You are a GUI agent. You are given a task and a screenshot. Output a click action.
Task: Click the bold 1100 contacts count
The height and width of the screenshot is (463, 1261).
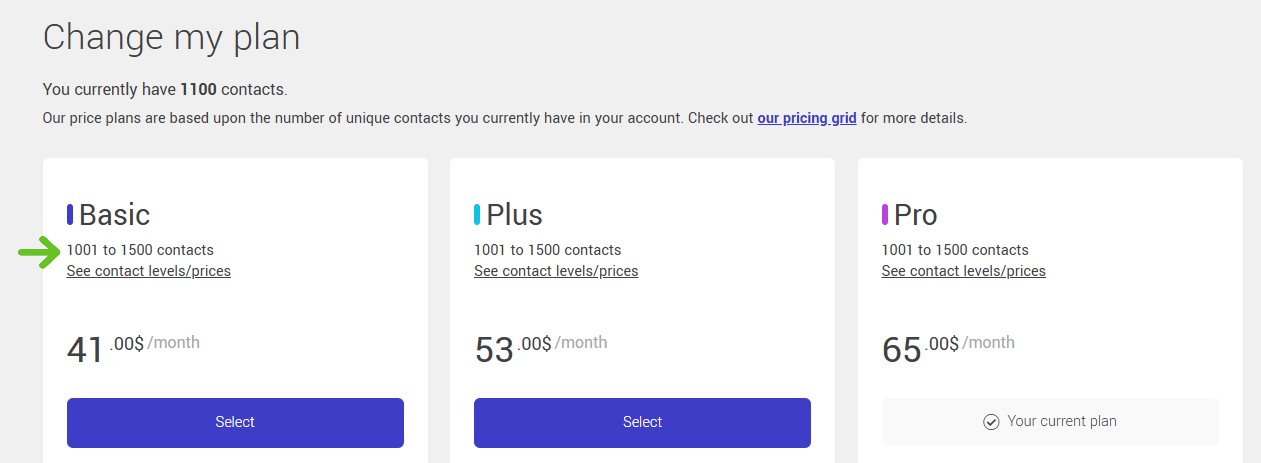click(198, 90)
